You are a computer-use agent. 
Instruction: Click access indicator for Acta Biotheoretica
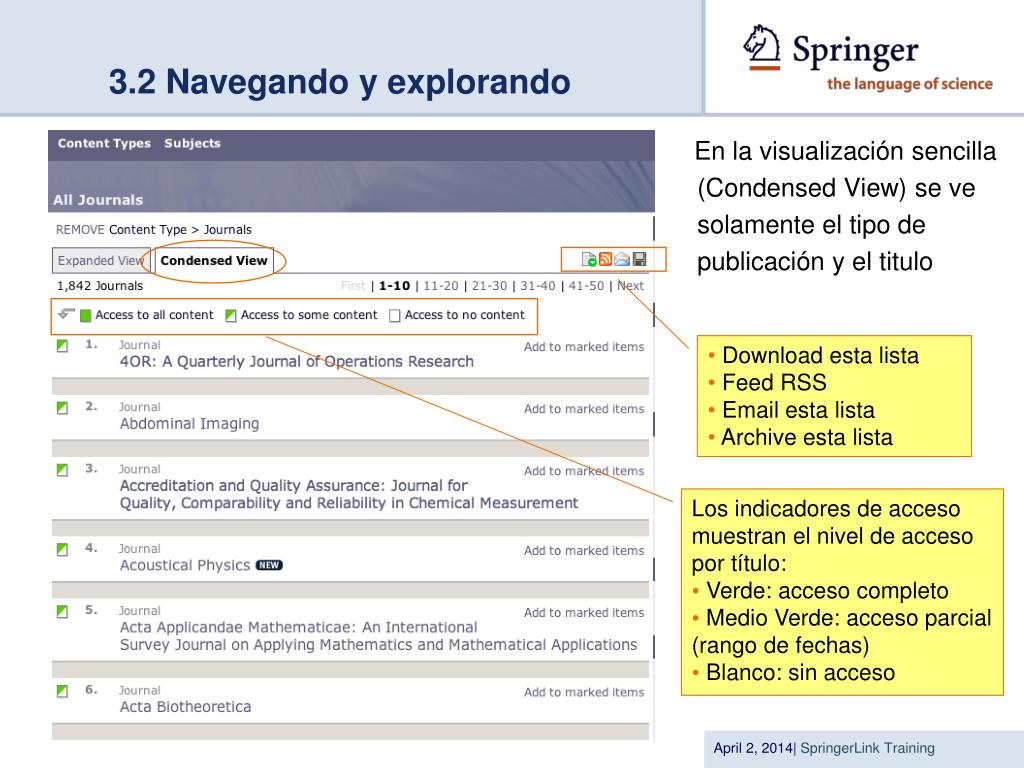coord(62,691)
